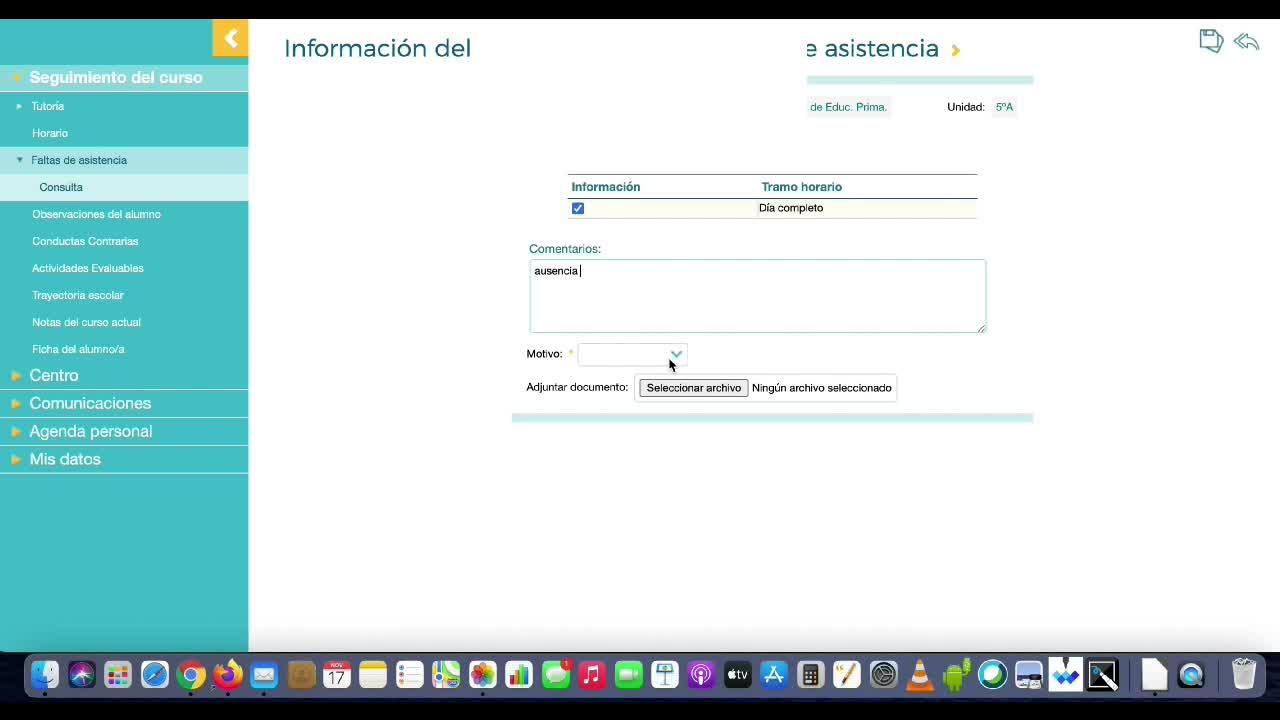This screenshot has width=1280, height=720.
Task: Open Ficha del alumno/a
Action: pyautogui.click(x=78, y=349)
